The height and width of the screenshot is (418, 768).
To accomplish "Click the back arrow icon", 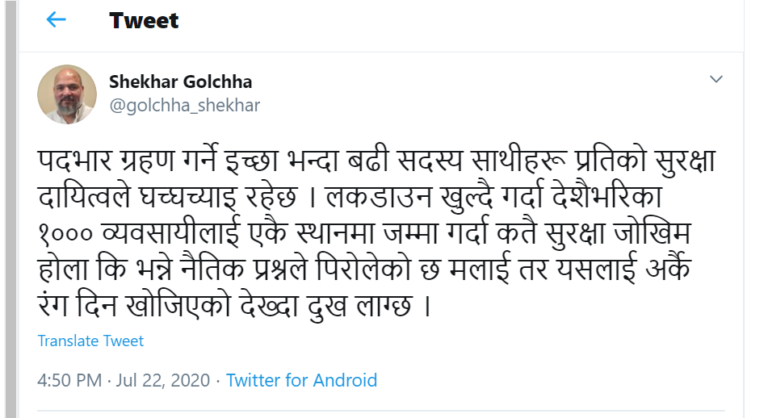I will coord(56,20).
